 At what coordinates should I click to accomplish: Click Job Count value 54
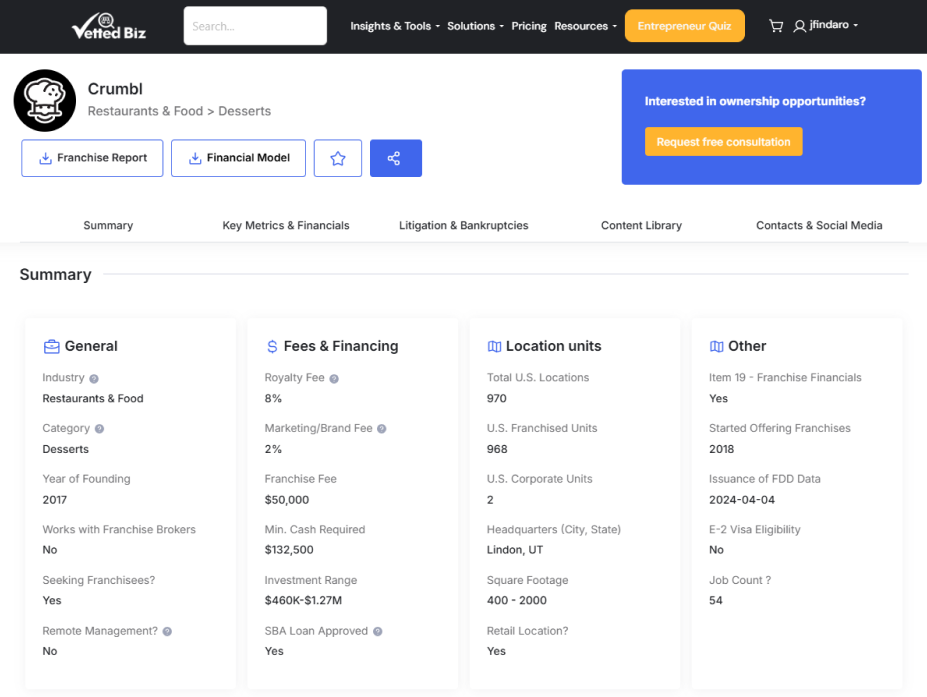pyautogui.click(x=716, y=601)
